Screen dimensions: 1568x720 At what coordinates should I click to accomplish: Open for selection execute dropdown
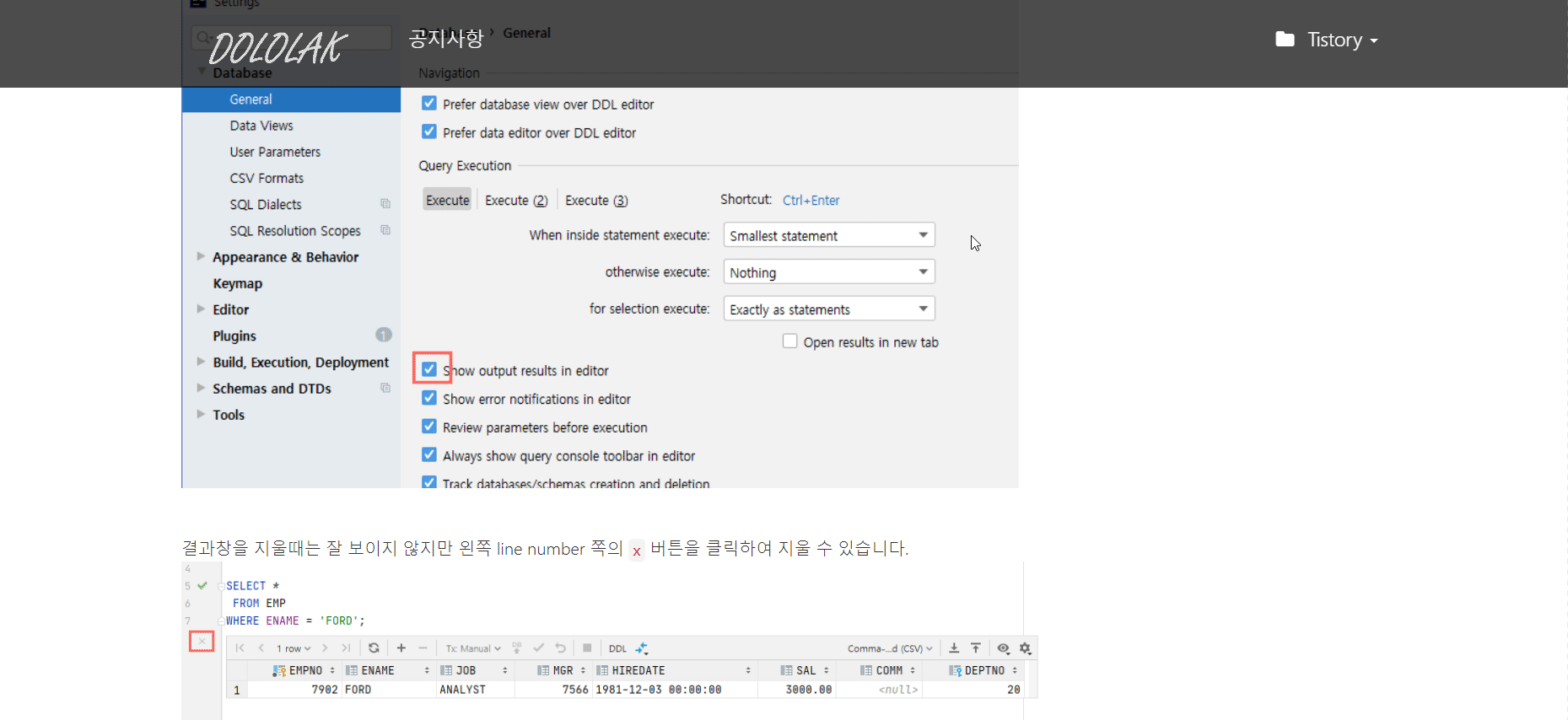pyautogui.click(x=829, y=309)
